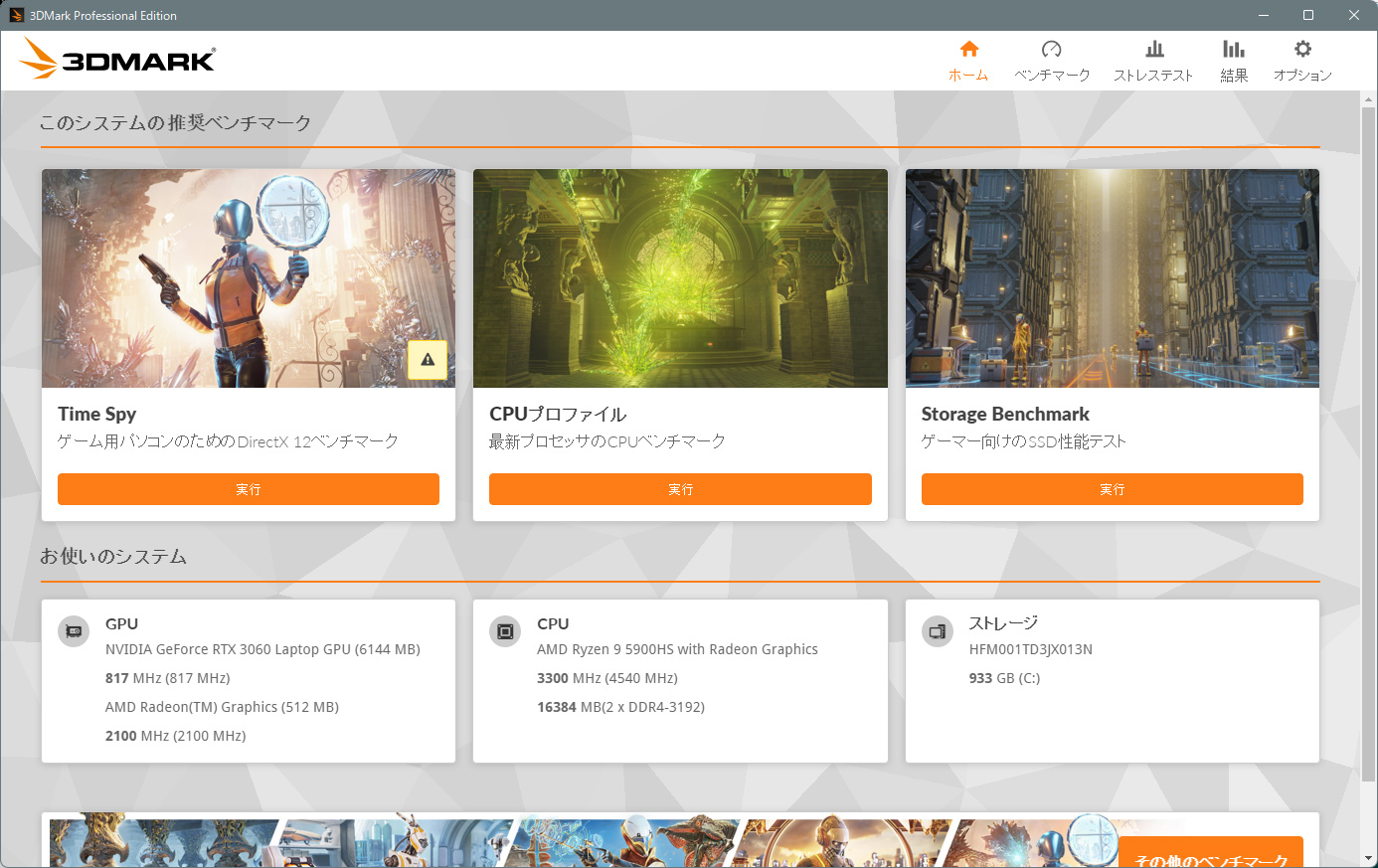Select the AMD Radeon(TM) Graphics text

tap(222, 707)
